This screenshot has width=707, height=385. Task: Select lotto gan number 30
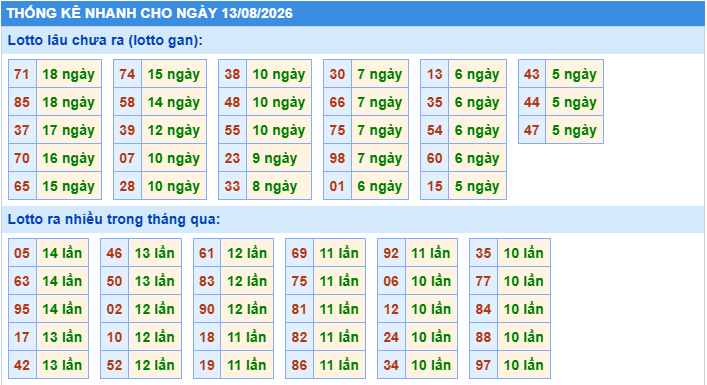coord(337,74)
